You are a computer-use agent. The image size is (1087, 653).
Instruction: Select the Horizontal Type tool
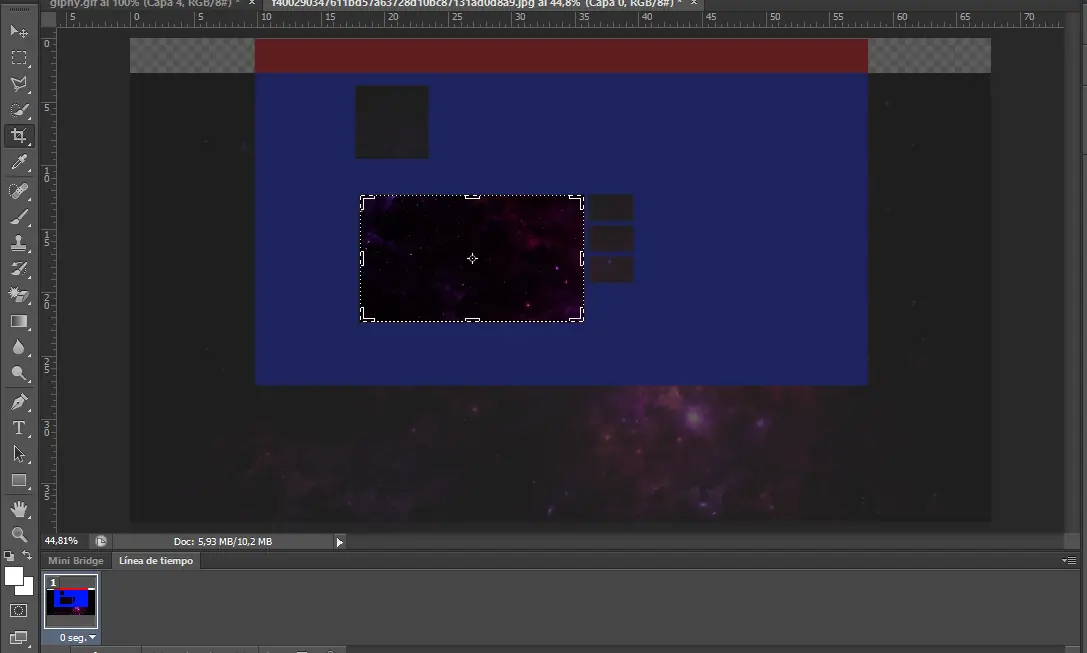pyautogui.click(x=19, y=428)
